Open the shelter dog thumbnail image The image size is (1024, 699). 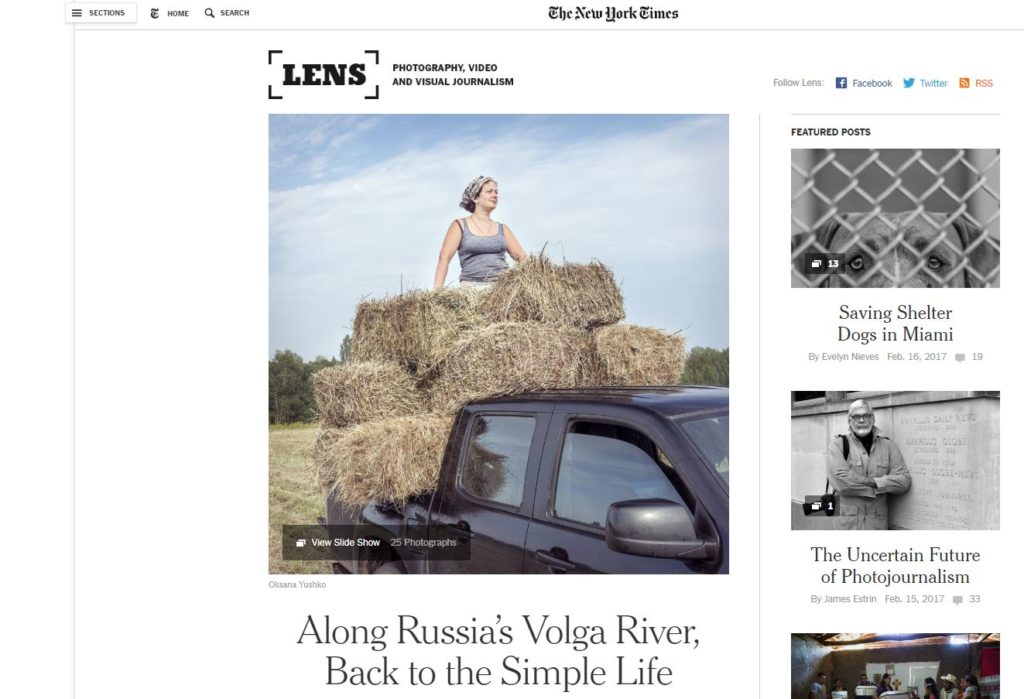895,218
